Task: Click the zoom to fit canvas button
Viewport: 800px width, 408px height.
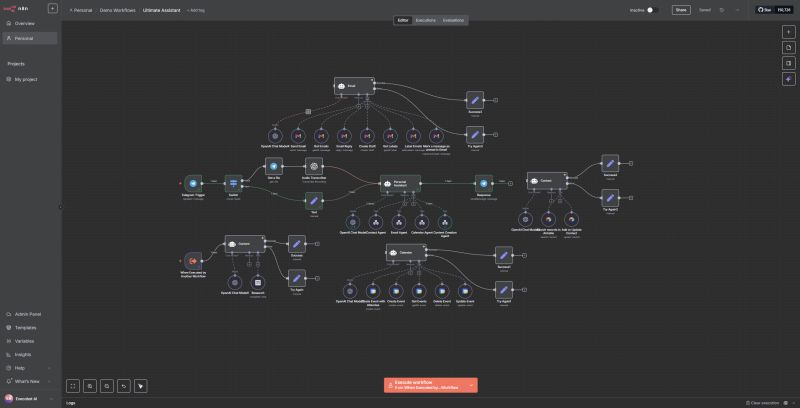Action: click(72, 386)
